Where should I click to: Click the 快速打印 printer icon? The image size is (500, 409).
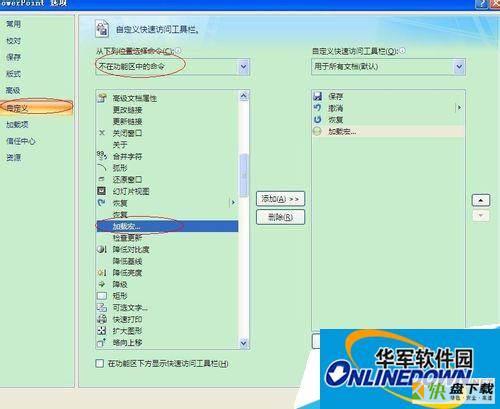(x=102, y=319)
